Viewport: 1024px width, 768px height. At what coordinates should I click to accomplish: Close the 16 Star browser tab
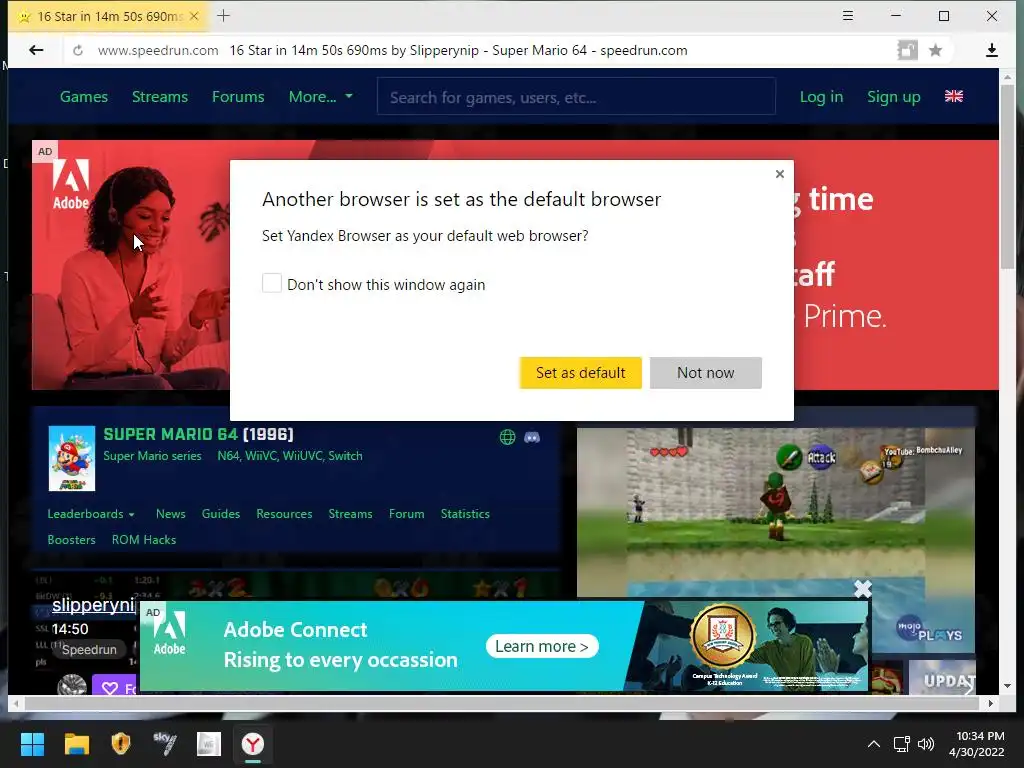[x=194, y=16]
